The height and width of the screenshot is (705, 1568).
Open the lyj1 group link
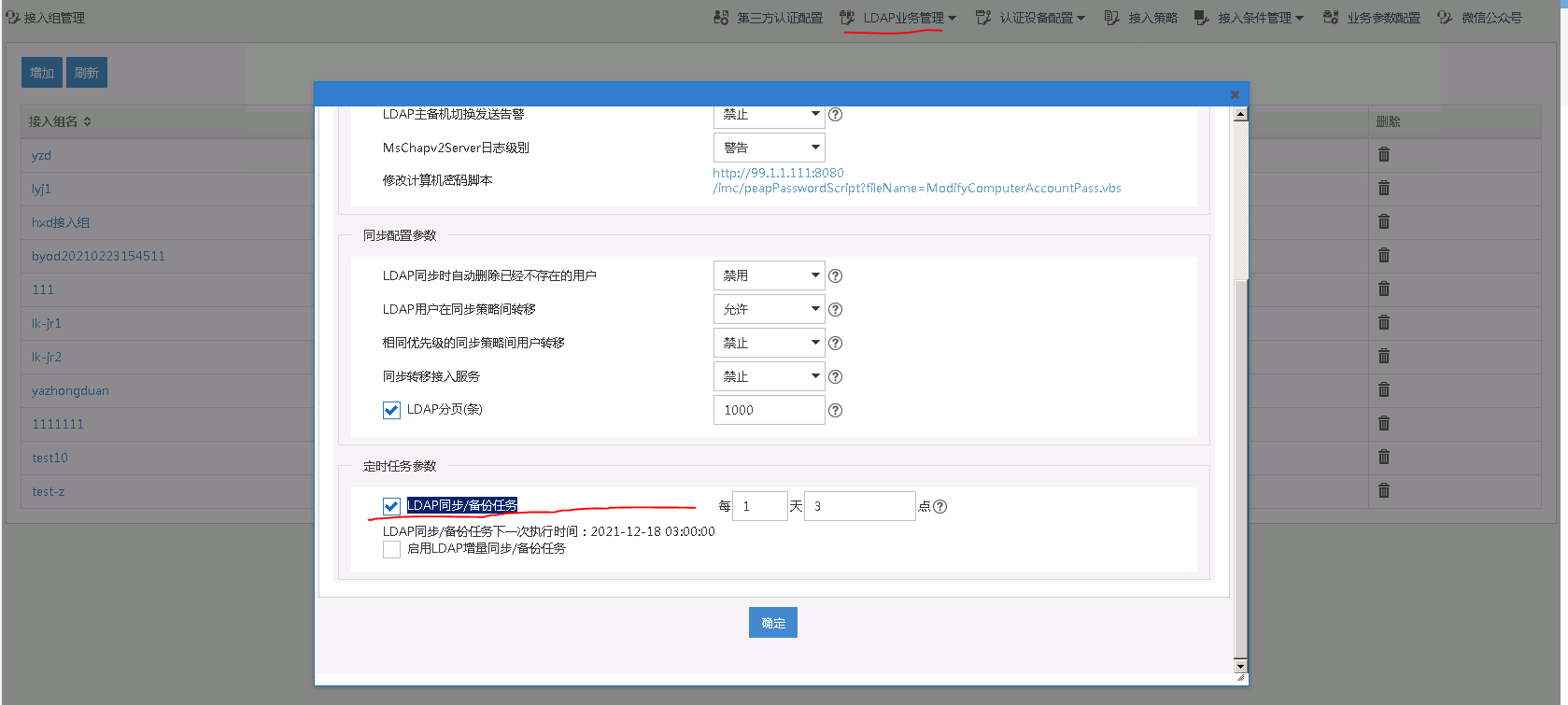(x=41, y=189)
